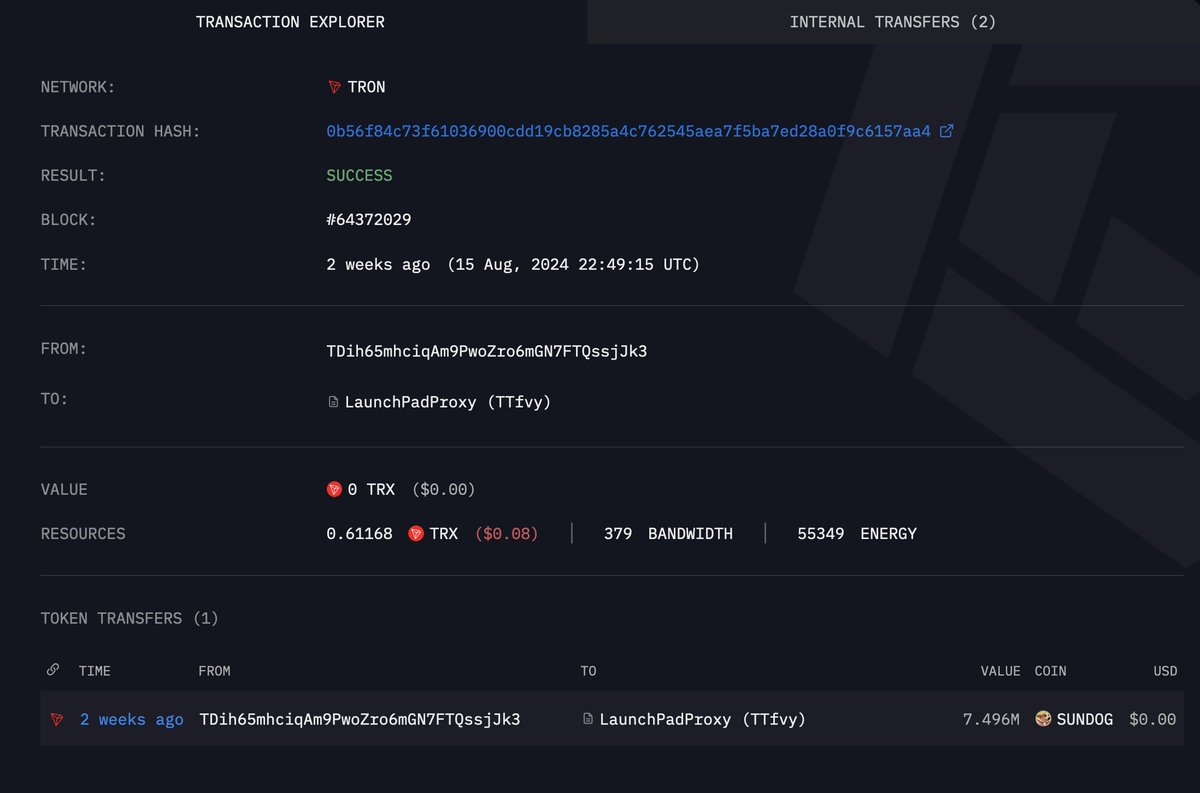
Task: Select the 55349 ENERGY value
Action: (x=857, y=534)
